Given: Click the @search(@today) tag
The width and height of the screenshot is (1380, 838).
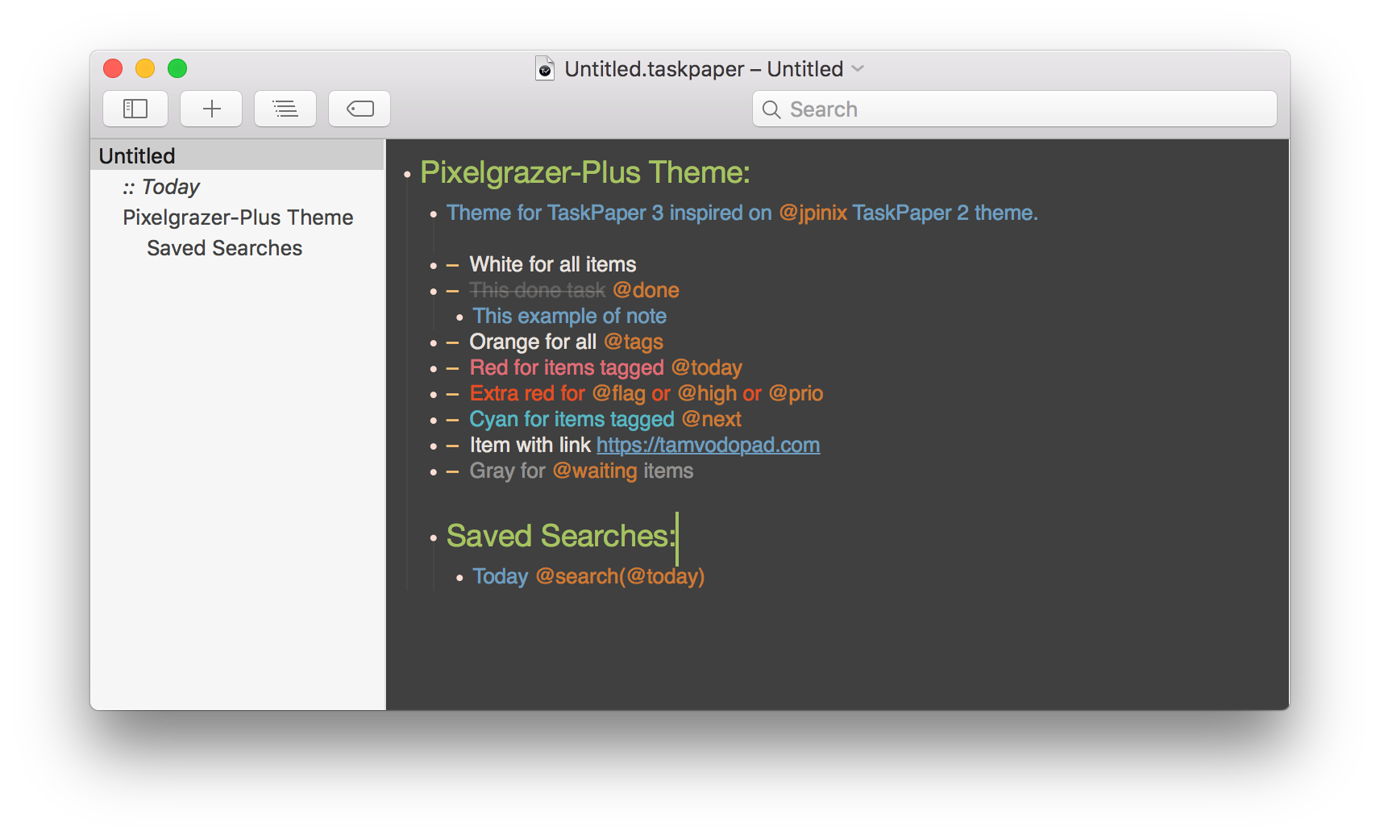Looking at the screenshot, I should pyautogui.click(x=620, y=577).
